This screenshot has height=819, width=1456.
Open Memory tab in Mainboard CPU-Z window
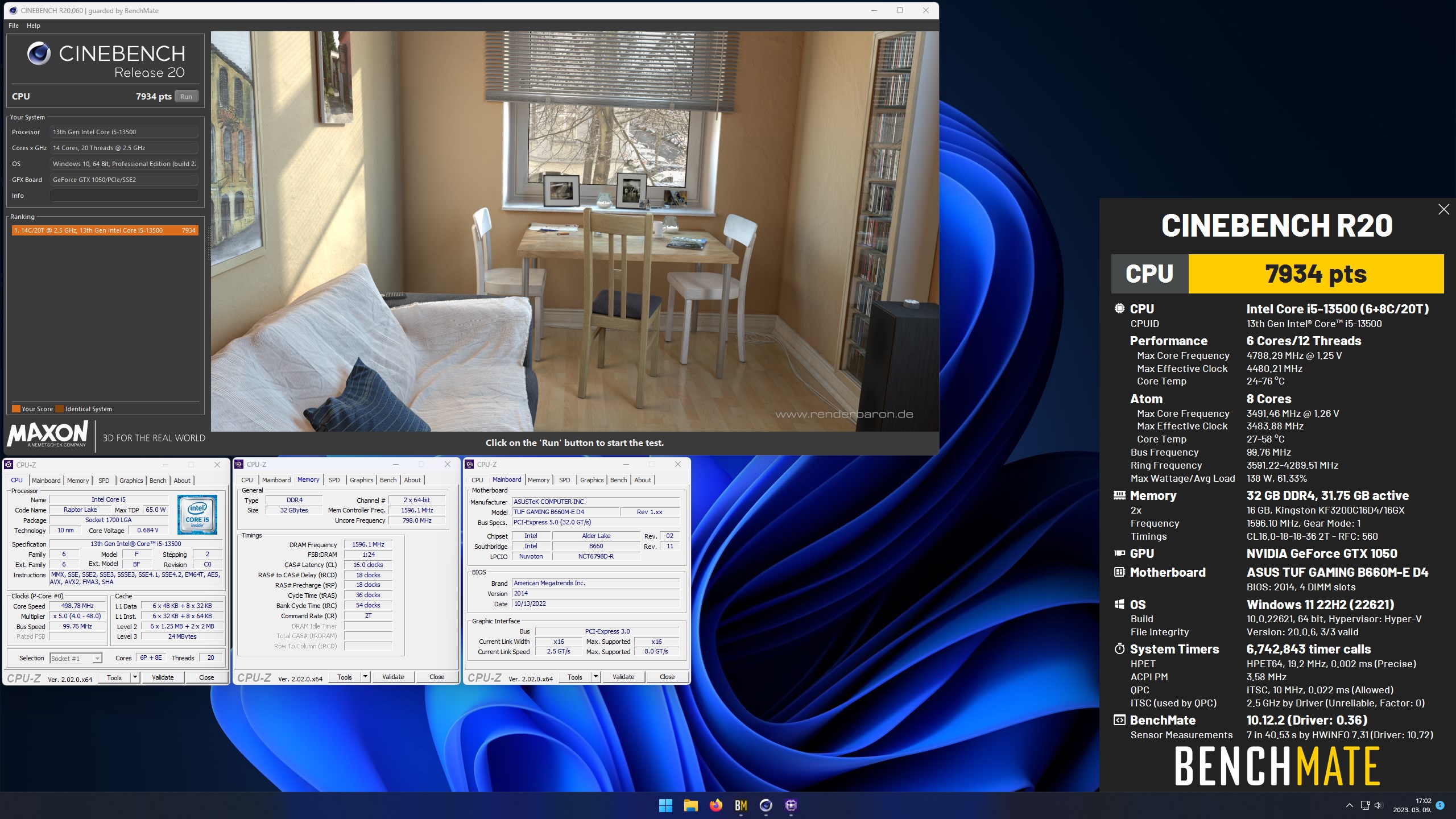pyautogui.click(x=539, y=480)
